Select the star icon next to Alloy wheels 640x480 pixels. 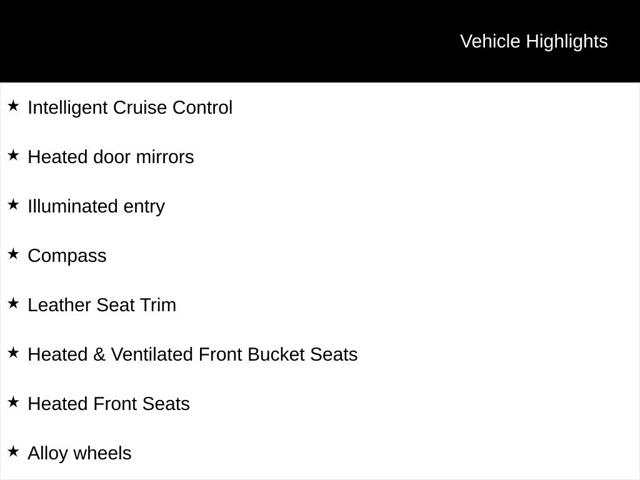[13, 451]
